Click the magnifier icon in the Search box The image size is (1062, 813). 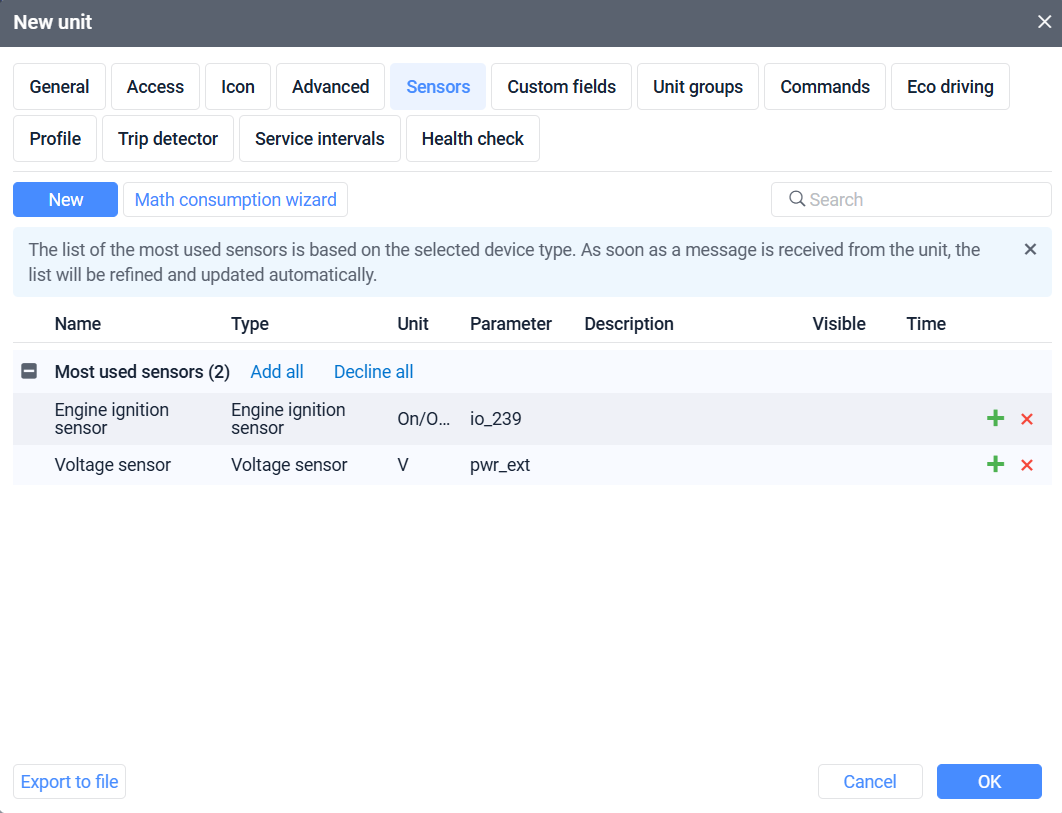(x=797, y=199)
